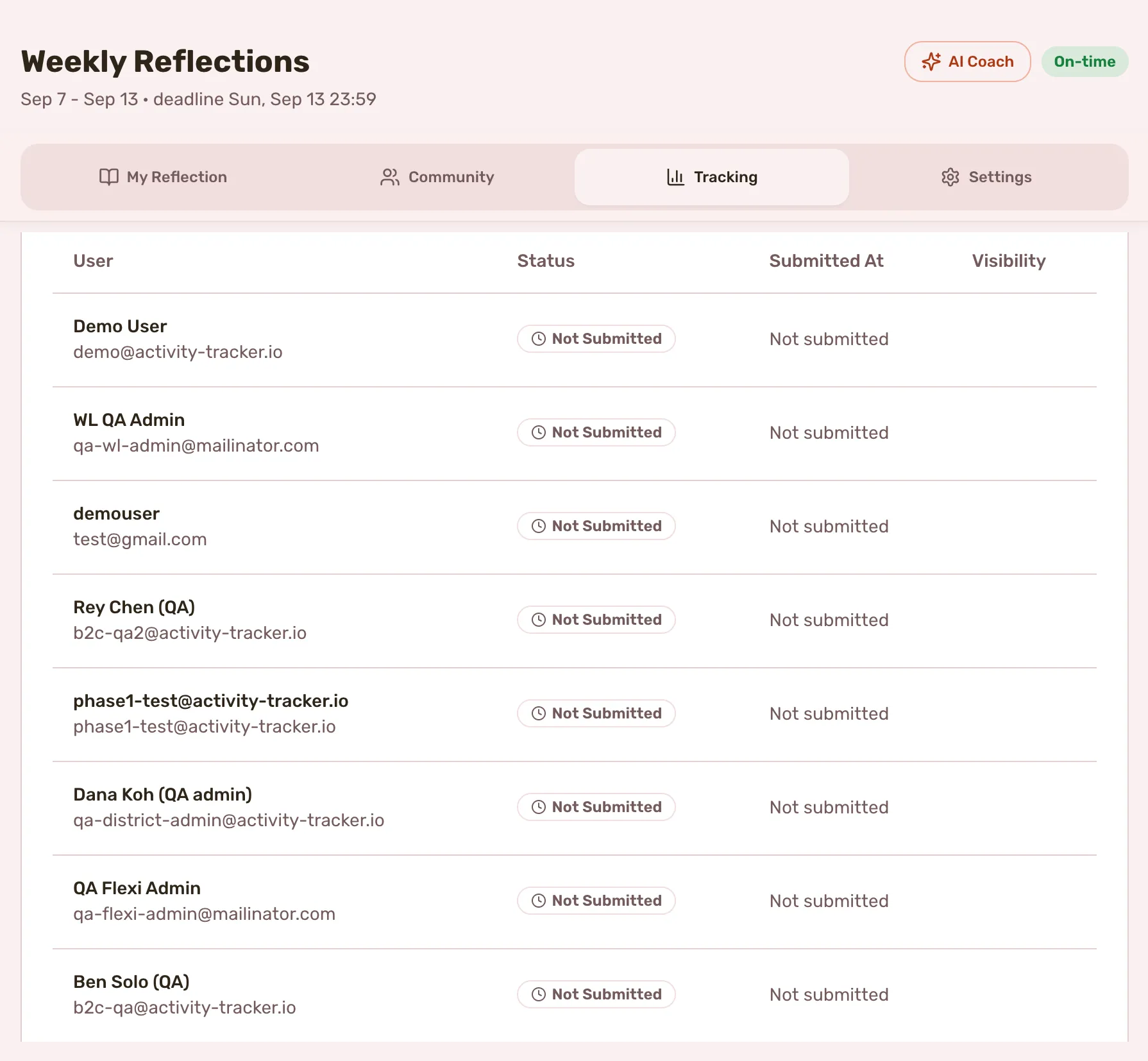Open the Community tab
Screen dimensions: 1148x1061
click(437, 177)
